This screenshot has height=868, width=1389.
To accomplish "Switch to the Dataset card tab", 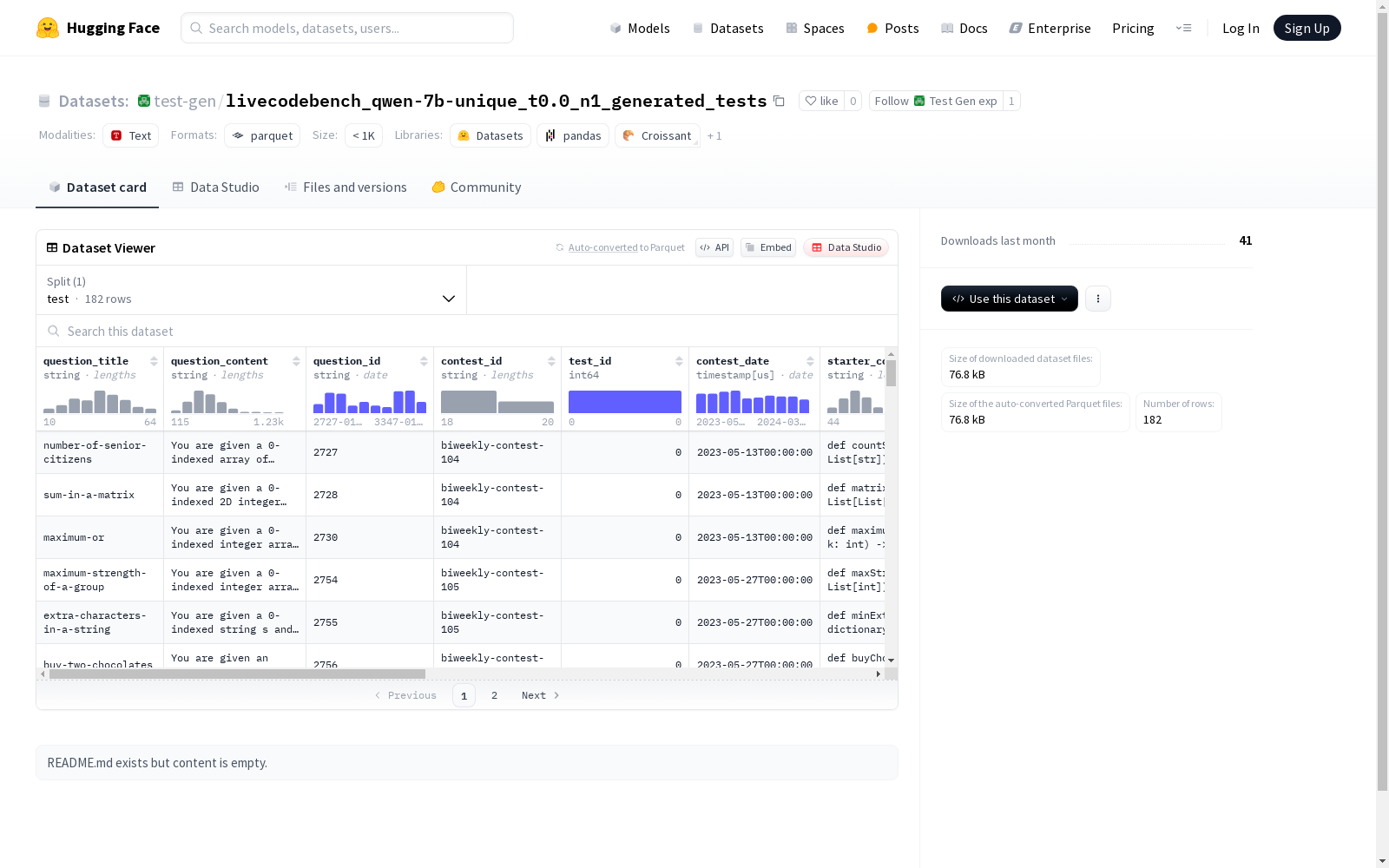I will [97, 187].
